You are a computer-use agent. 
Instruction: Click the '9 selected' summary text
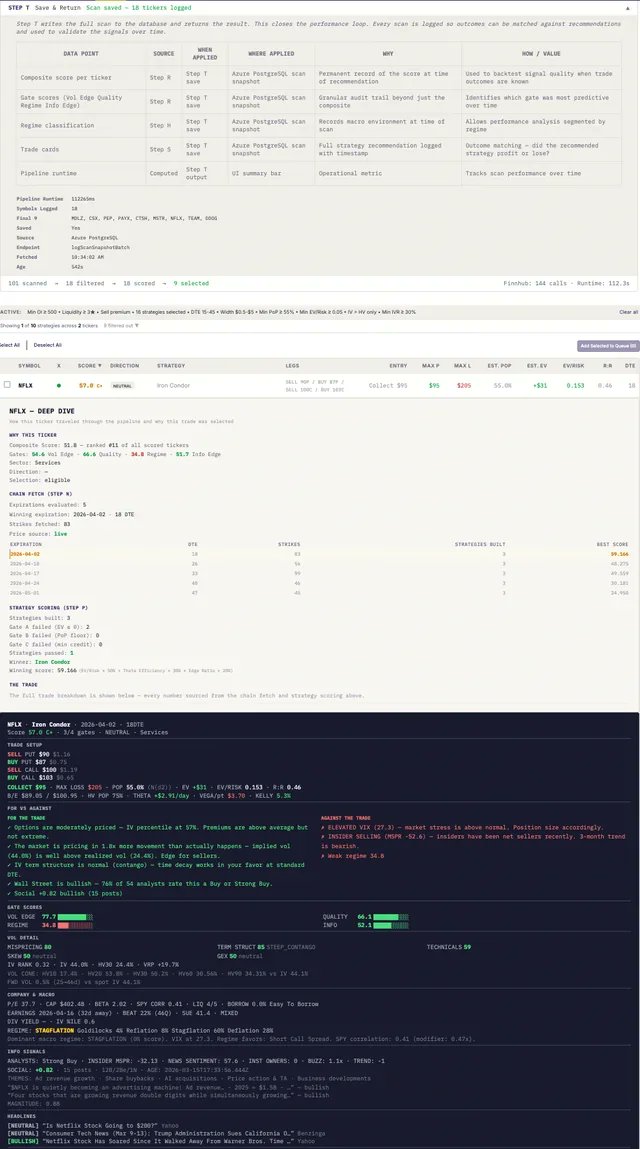[x=191, y=283]
